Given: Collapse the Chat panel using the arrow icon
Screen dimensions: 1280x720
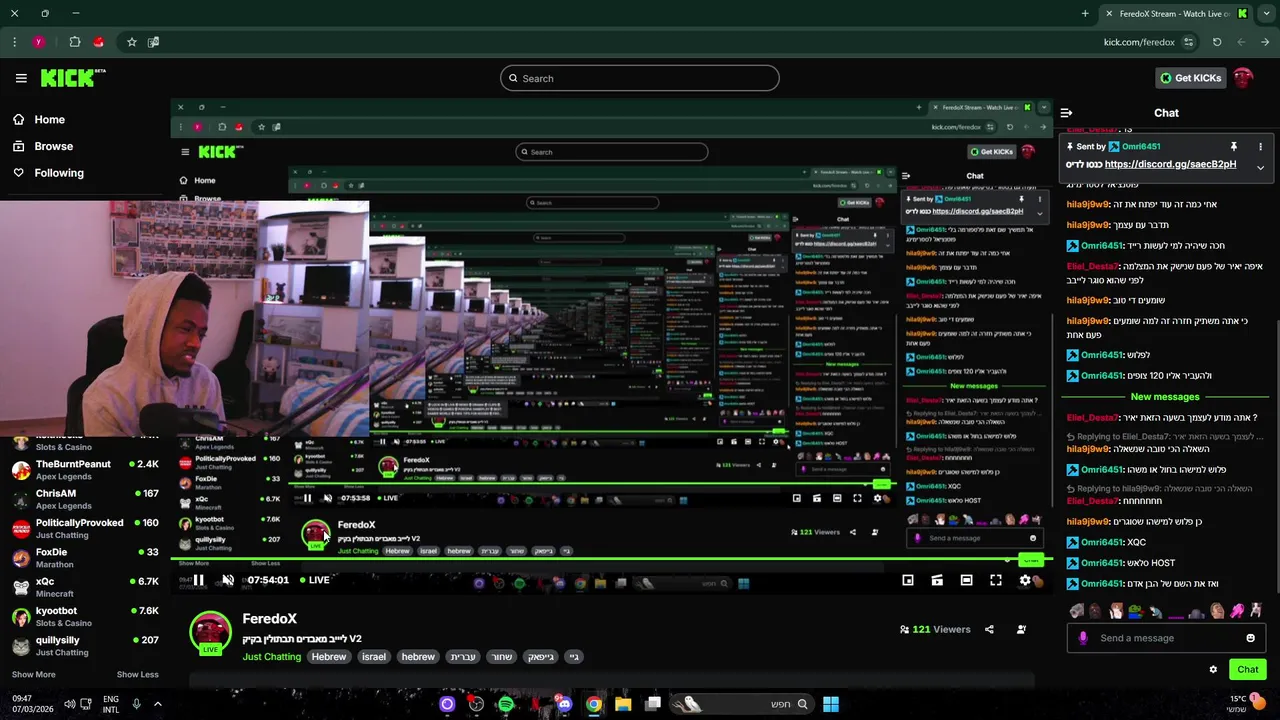Looking at the screenshot, I should (x=1066, y=113).
